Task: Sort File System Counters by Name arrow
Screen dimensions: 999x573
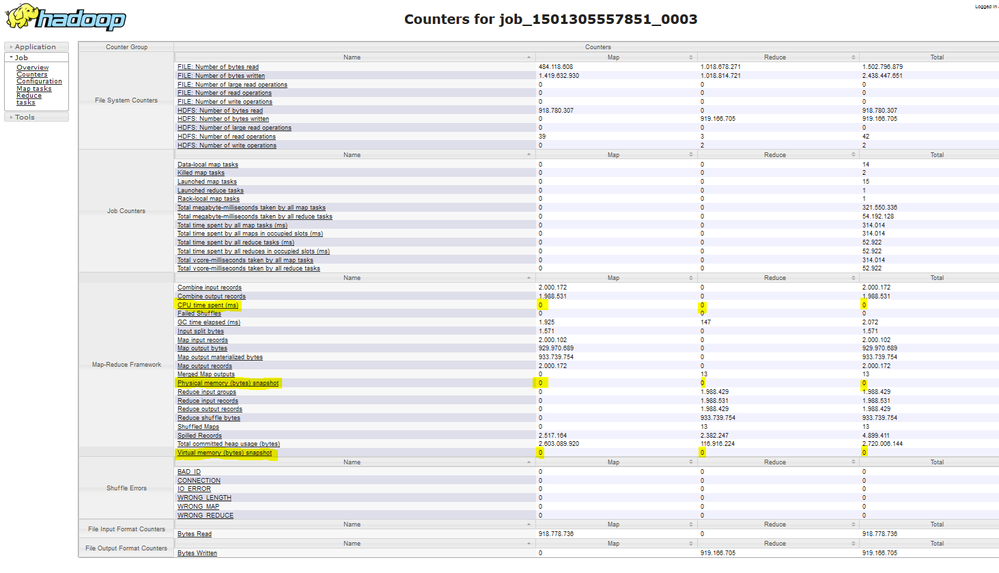Action: pos(529,57)
